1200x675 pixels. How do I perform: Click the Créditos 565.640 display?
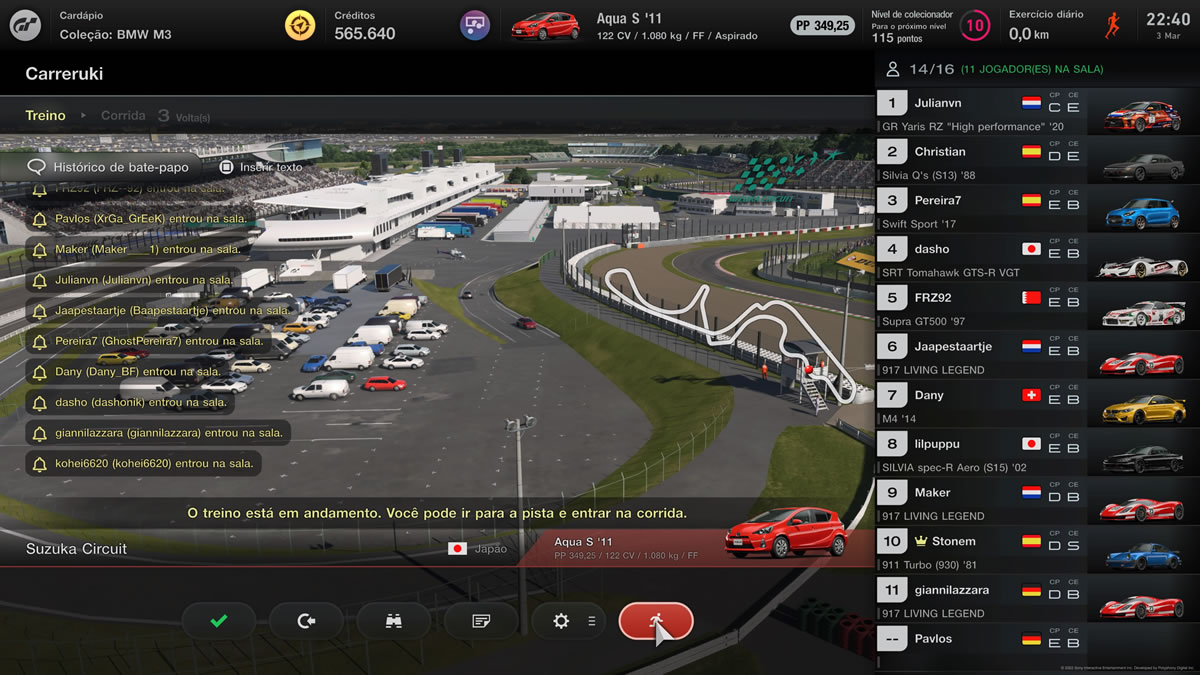[364, 26]
